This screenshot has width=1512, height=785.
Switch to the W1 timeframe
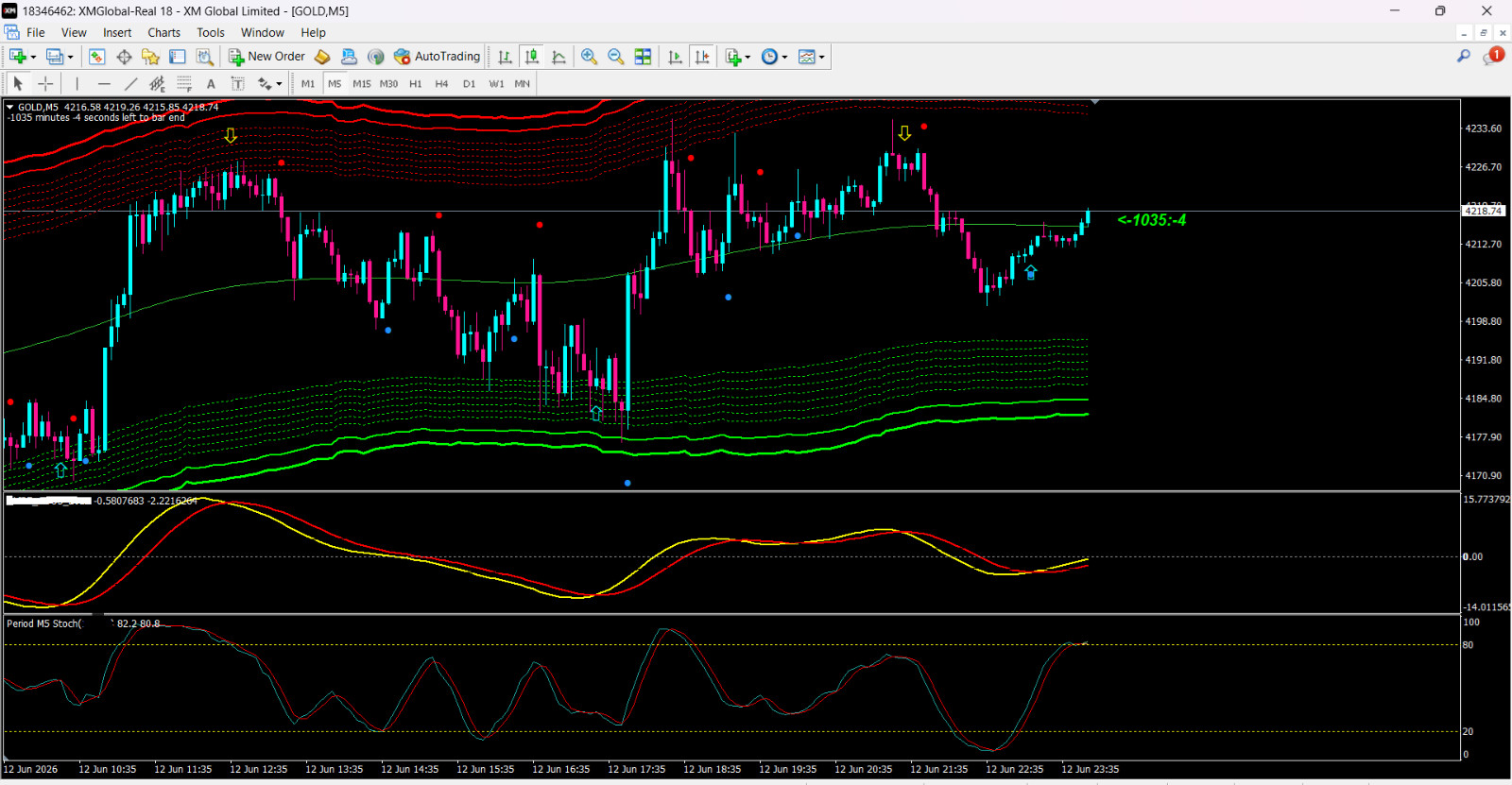click(496, 84)
